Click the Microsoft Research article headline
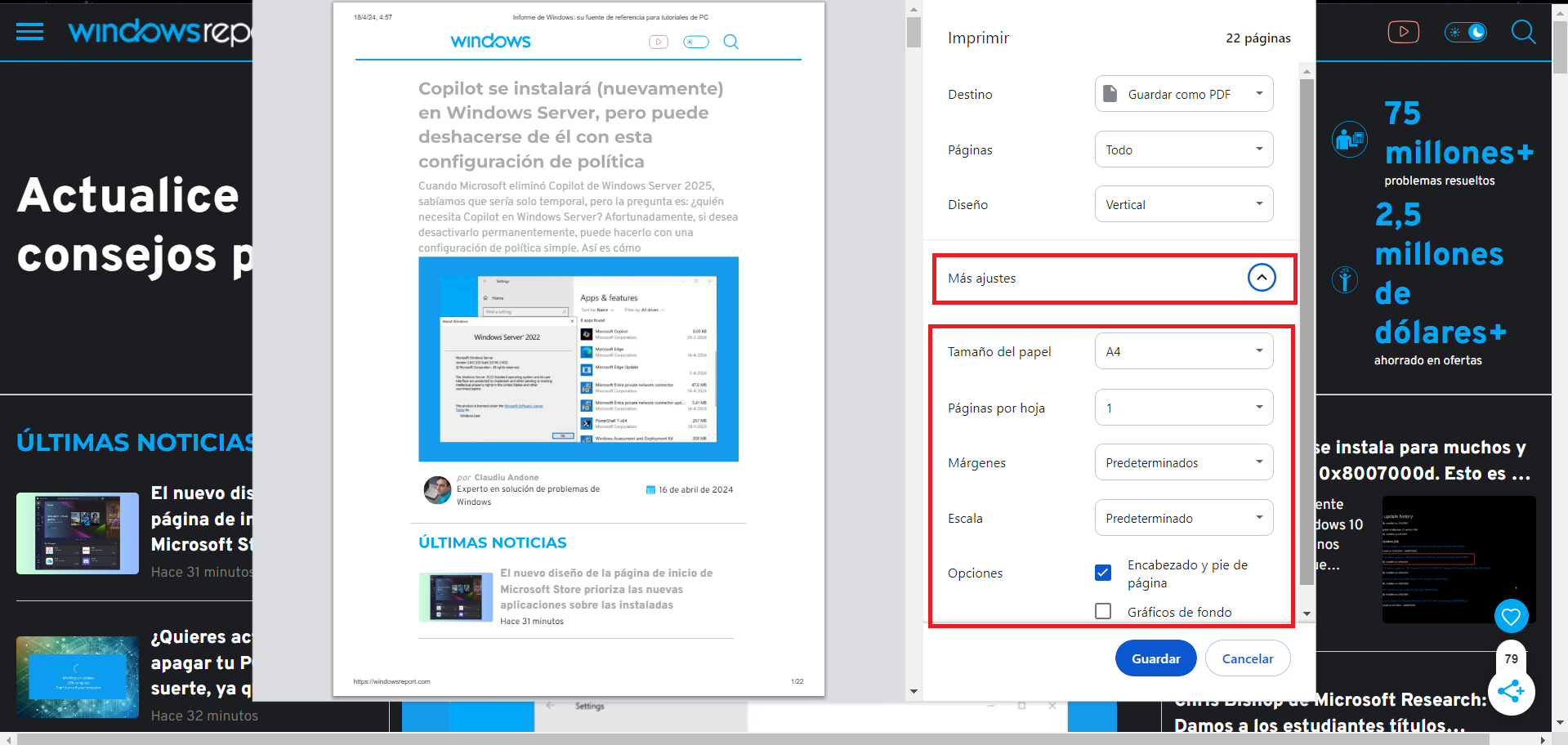The image size is (1568, 745). (x=1330, y=712)
